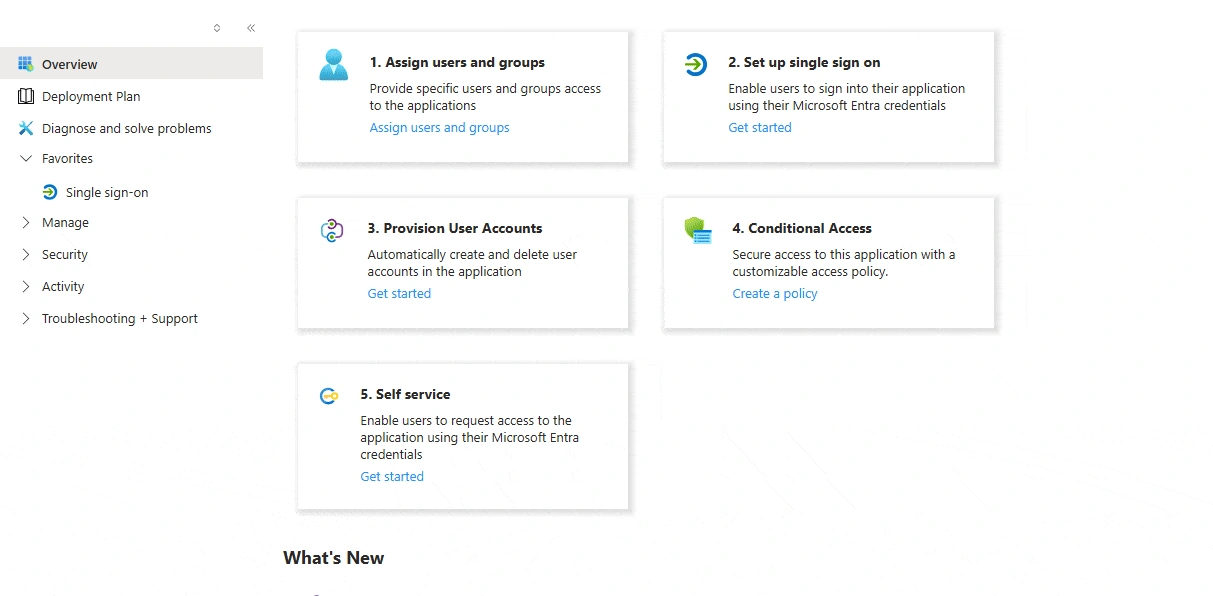Open Get started under Set up single sign on

click(x=760, y=127)
